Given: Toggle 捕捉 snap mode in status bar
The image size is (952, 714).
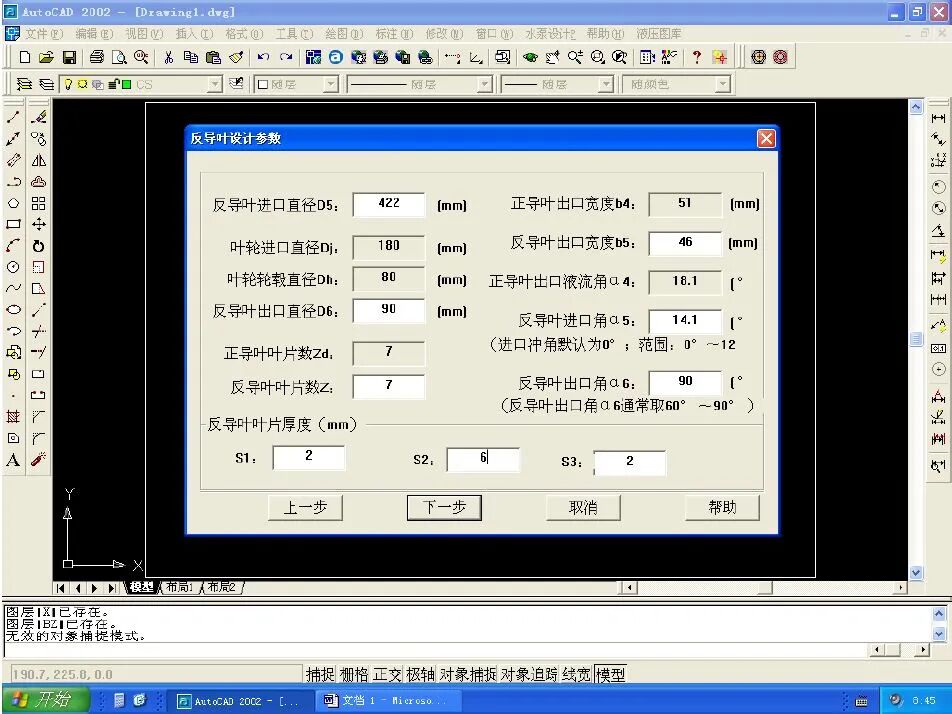Looking at the screenshot, I should pos(320,674).
